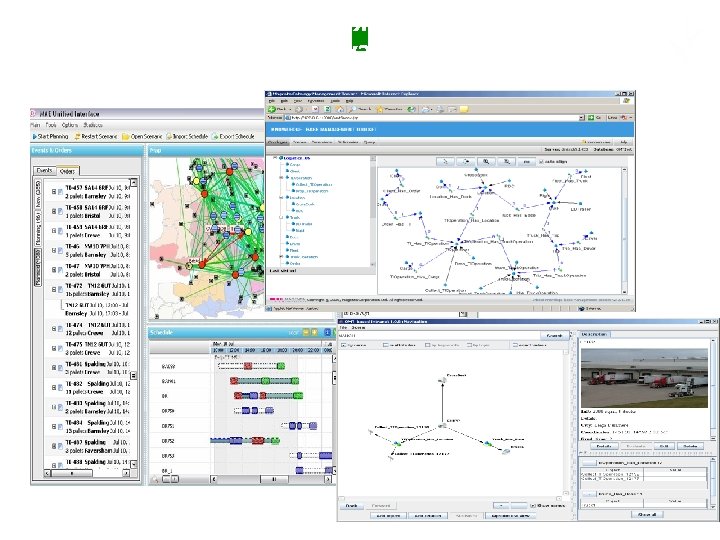This screenshot has height=540, width=720.
Task: Collapse order TI-457 row expander
Action: (x=54, y=191)
